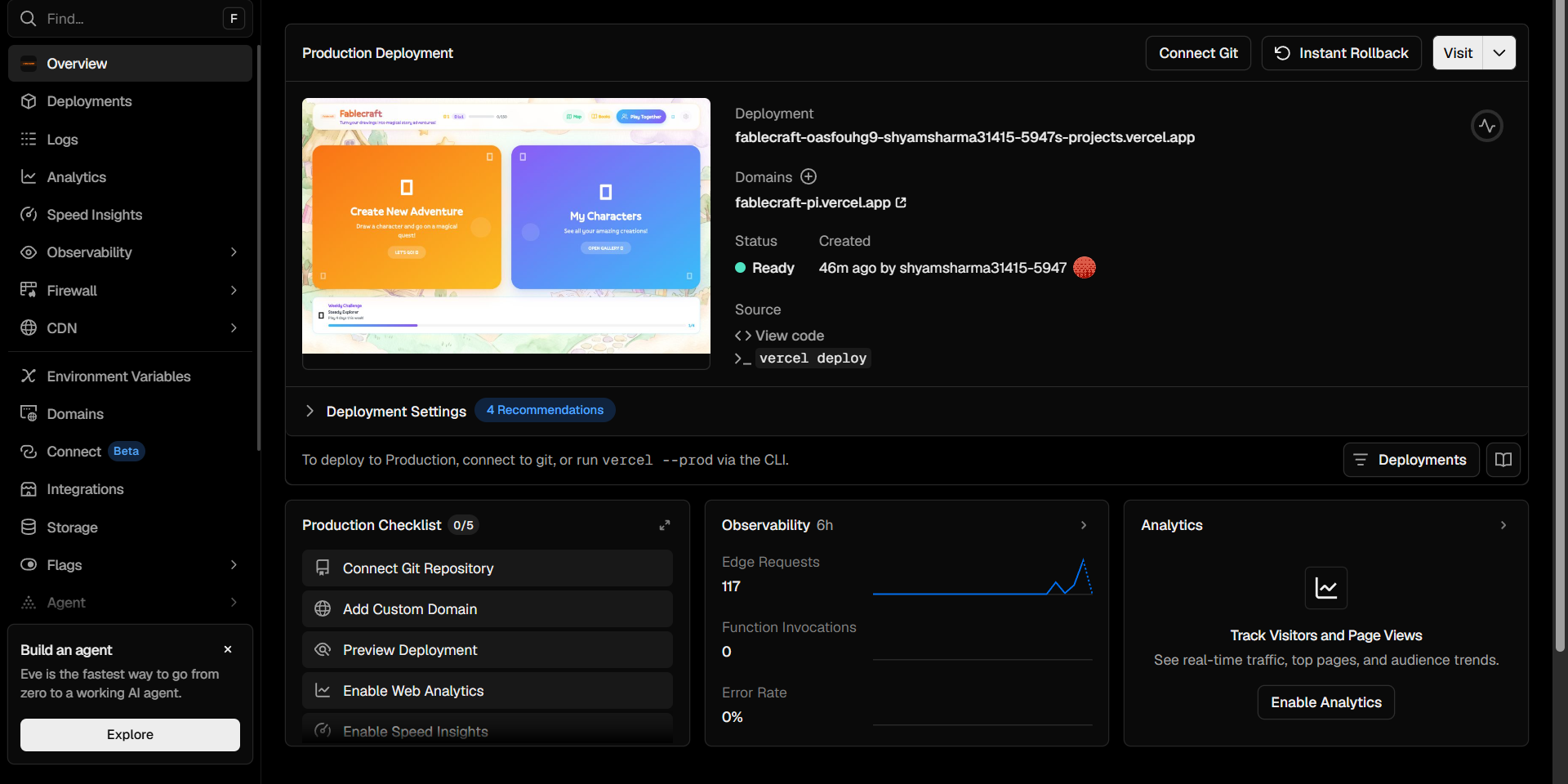Click the Flags sidebar icon
This screenshot has width=1568, height=784.
29,564
